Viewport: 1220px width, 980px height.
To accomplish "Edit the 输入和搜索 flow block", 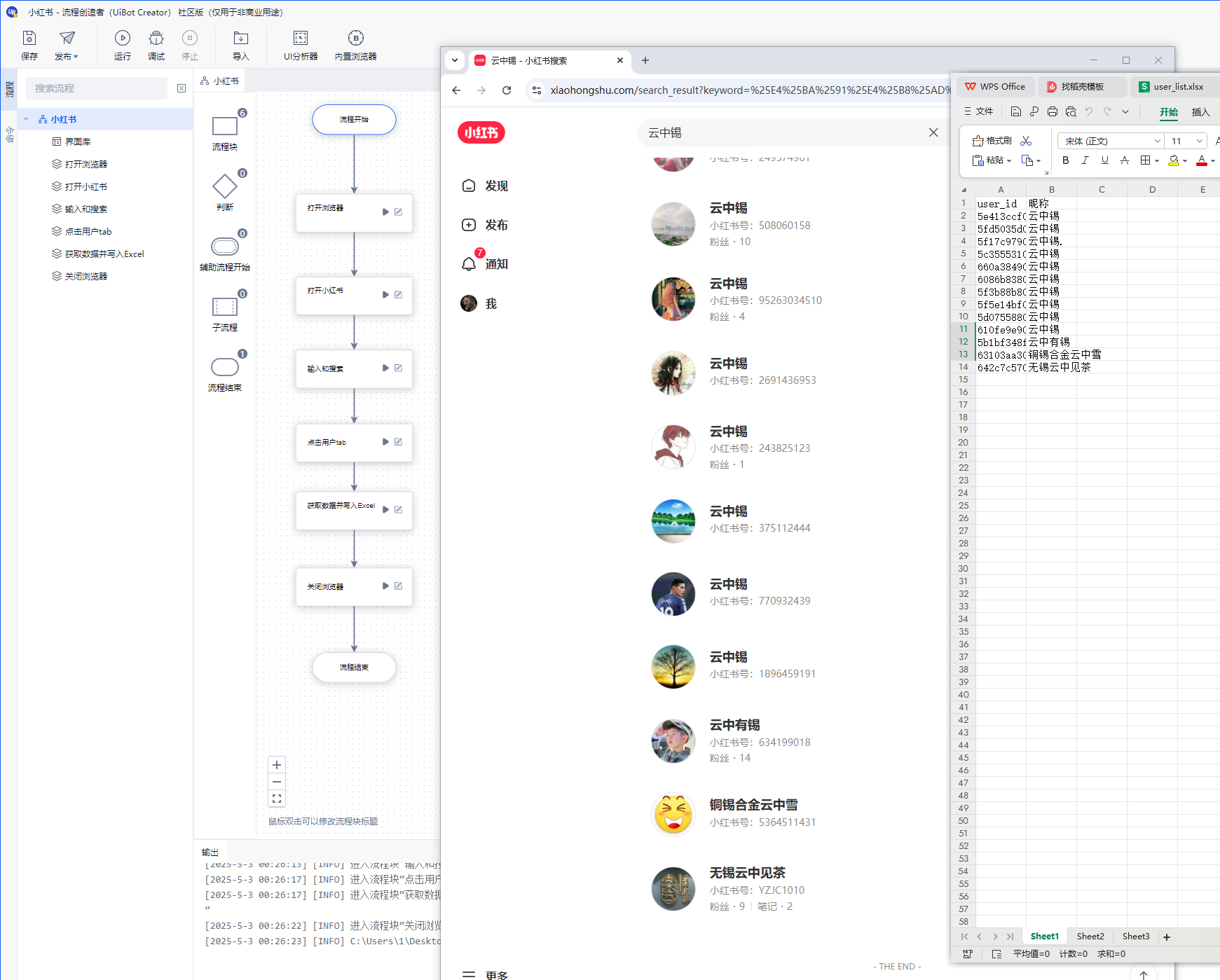I will point(398,368).
